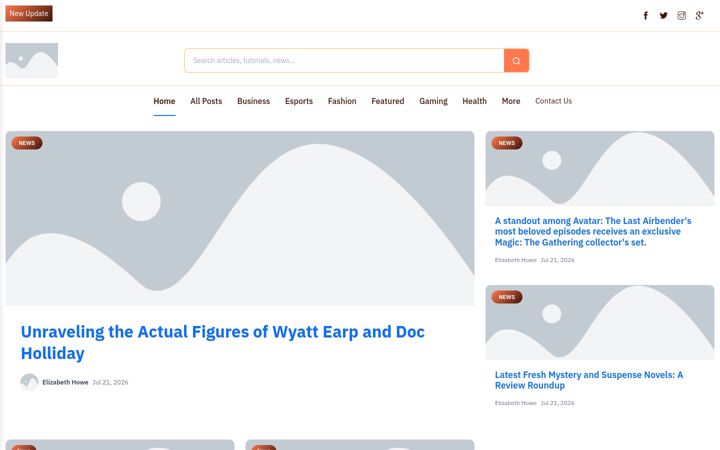
Task: Open the Facebook social icon
Action: pyautogui.click(x=646, y=16)
